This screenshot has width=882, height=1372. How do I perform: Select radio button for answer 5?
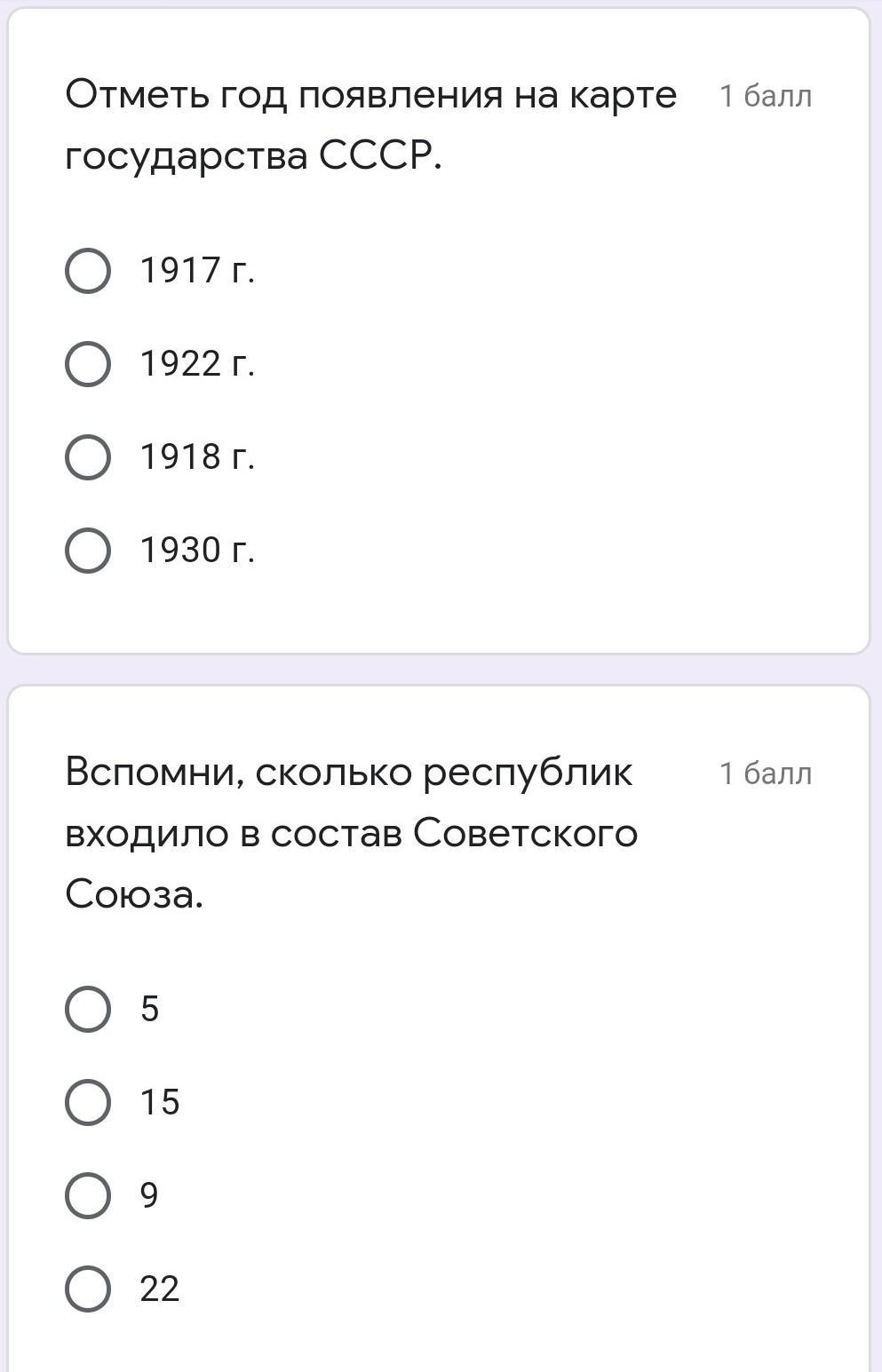click(x=88, y=1009)
